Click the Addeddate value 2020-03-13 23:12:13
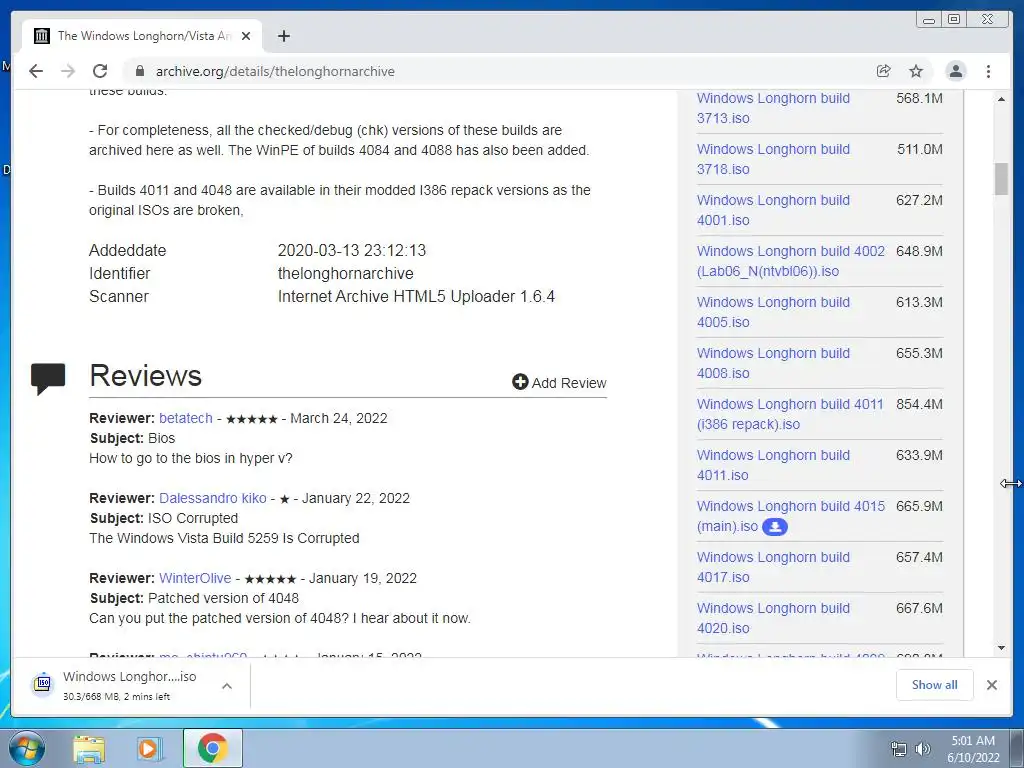Screen dimensions: 1024x768 [x=351, y=251]
